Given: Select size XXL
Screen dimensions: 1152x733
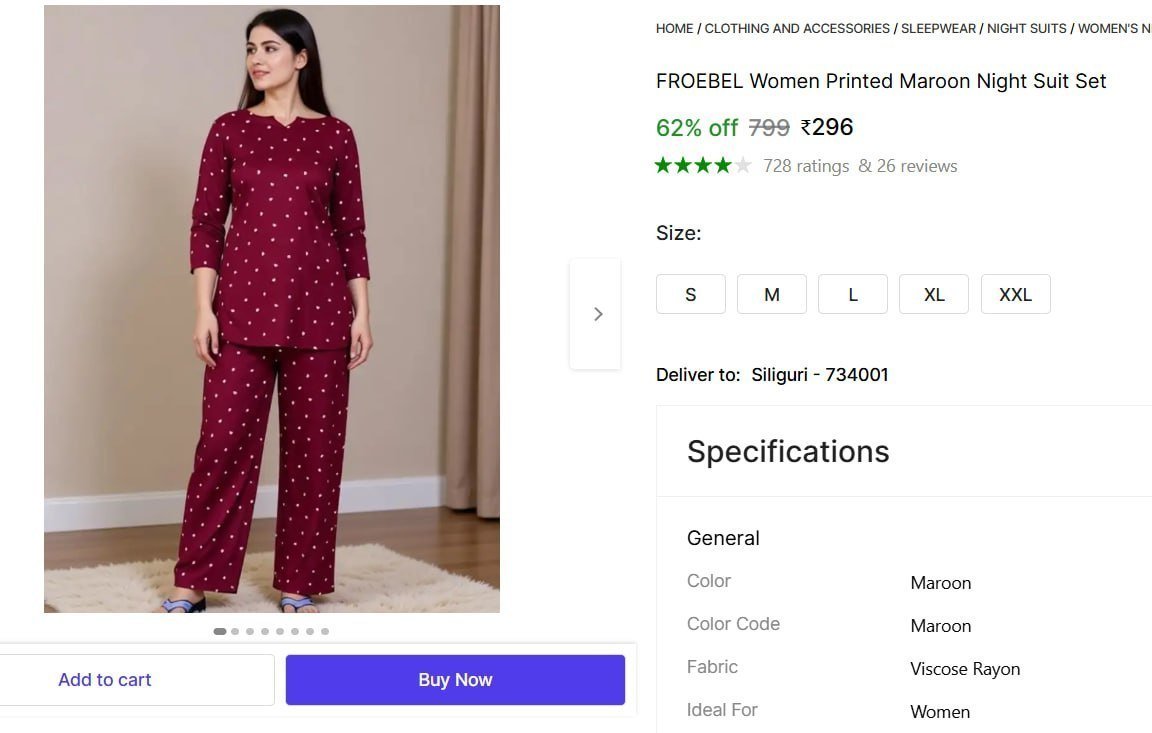Looking at the screenshot, I should tap(1015, 294).
